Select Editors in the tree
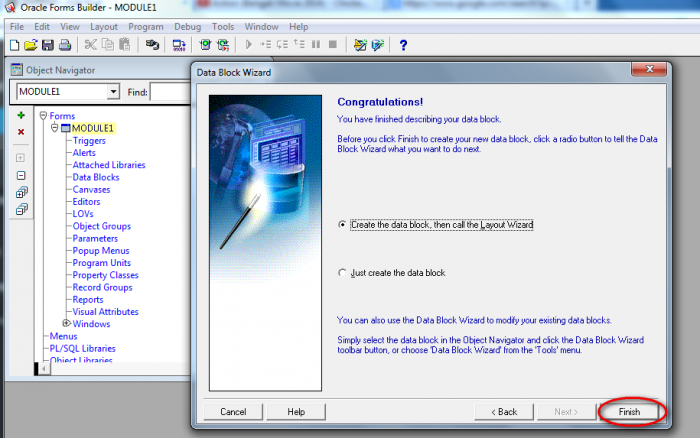The height and width of the screenshot is (438, 700). pyautogui.click(x=86, y=201)
